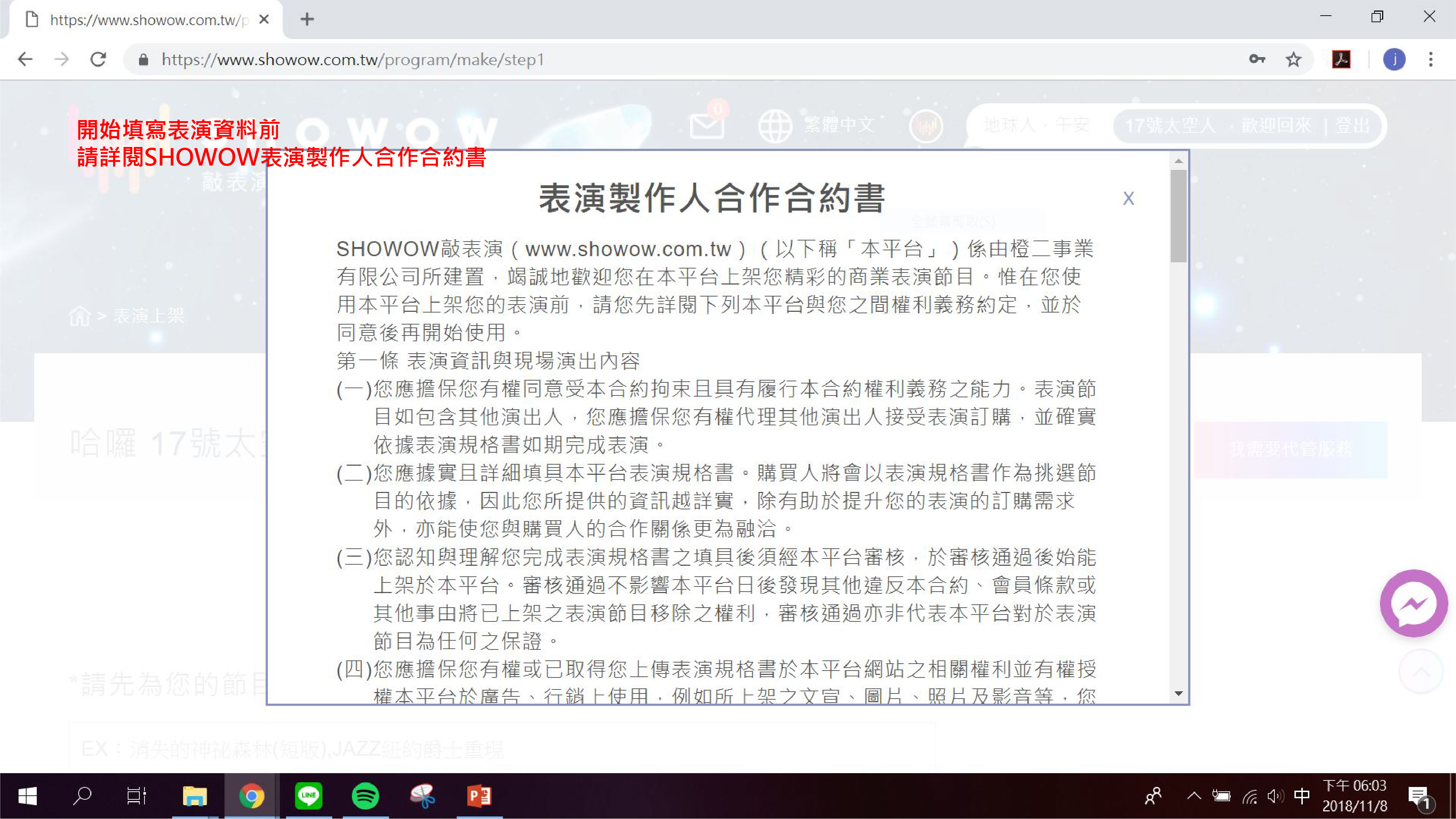Click the heading 第一條 表演資訊與現場演出內容
The image size is (1456, 819).
coord(488,361)
